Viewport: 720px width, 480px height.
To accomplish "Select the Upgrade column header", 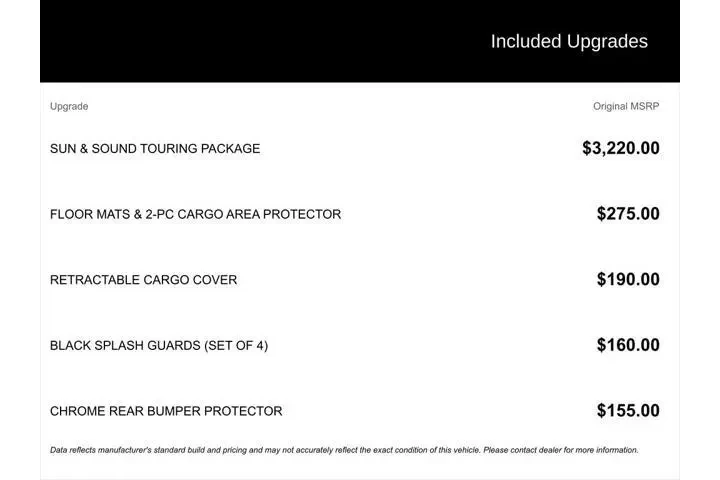I will 69,106.
